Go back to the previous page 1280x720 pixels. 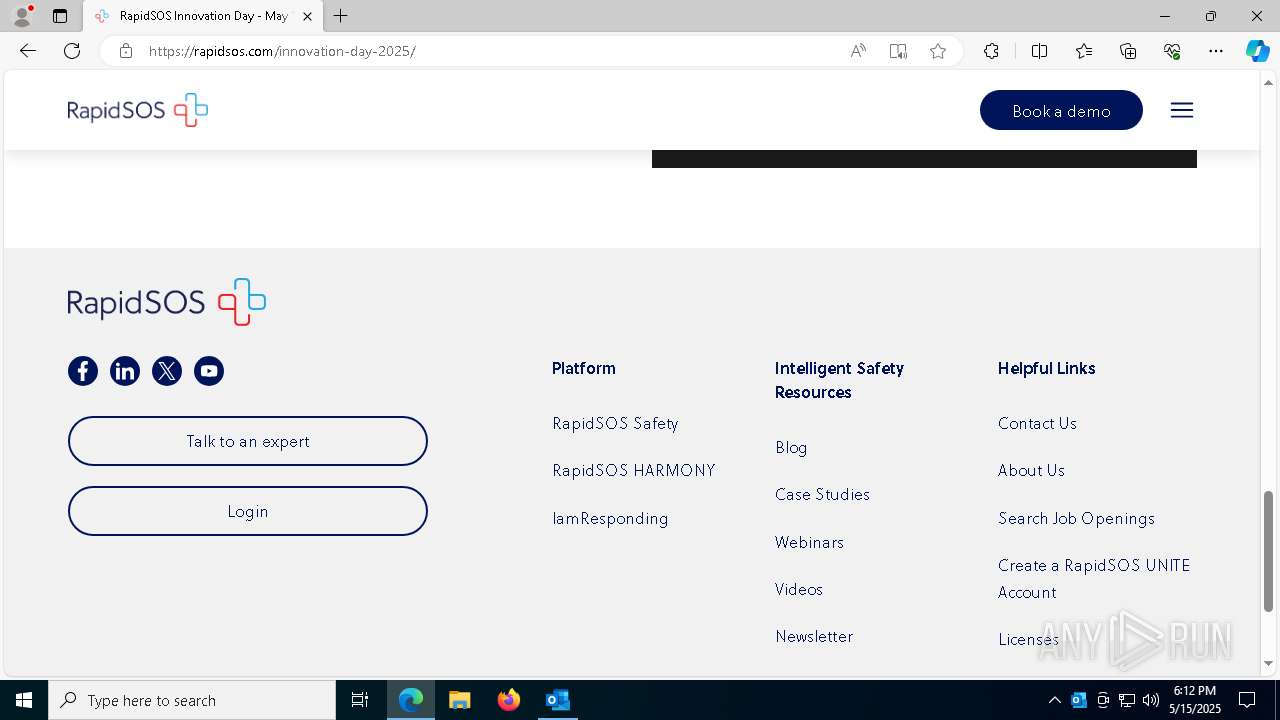[28, 51]
